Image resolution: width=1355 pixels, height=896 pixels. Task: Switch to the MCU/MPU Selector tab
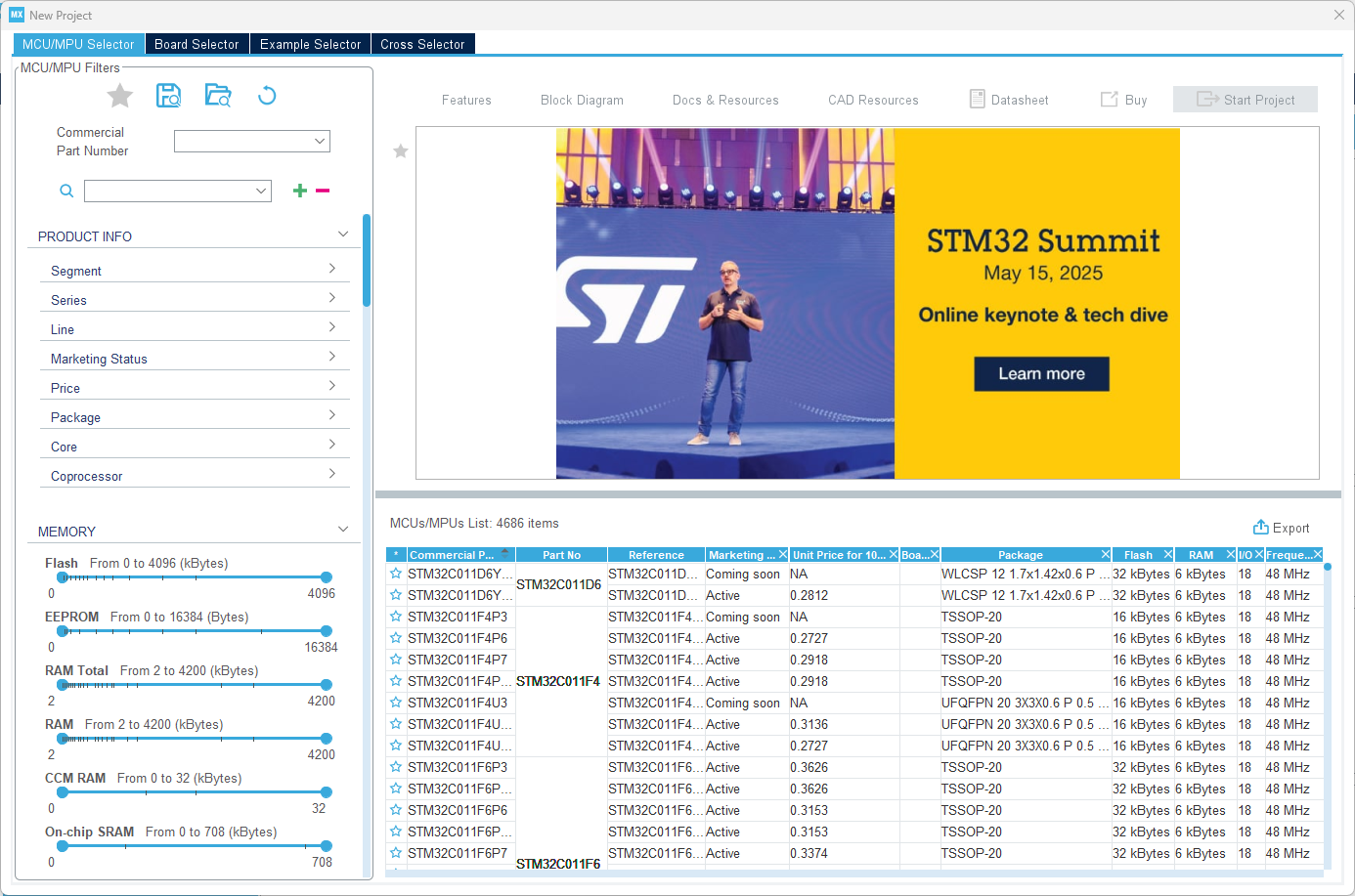click(x=78, y=44)
